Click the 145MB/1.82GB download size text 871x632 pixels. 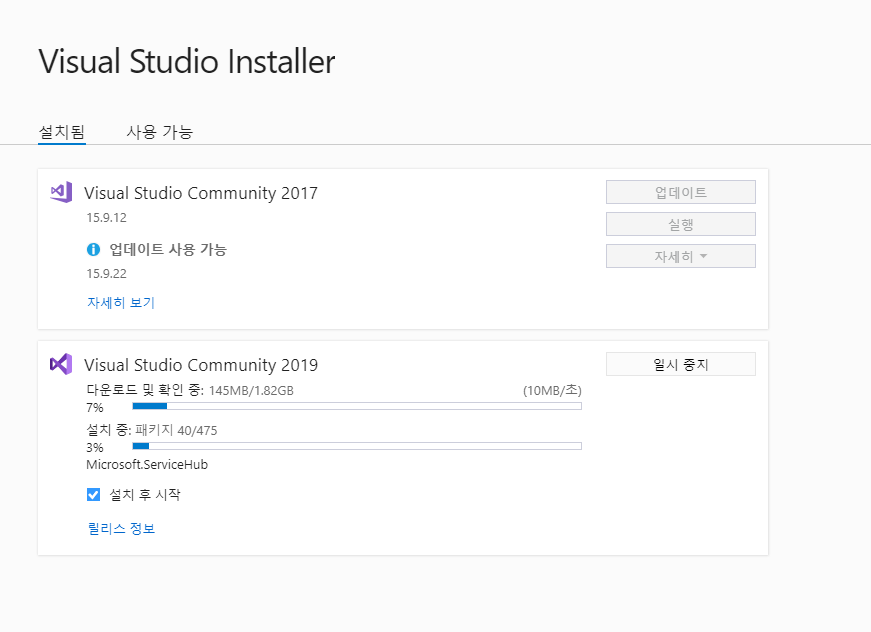tap(251, 390)
